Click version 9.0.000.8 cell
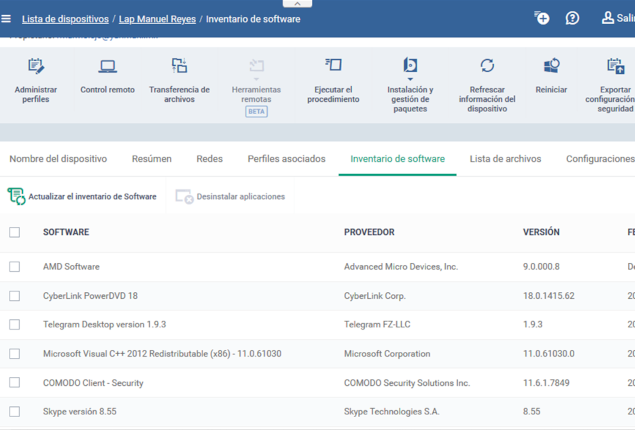The width and height of the screenshot is (635, 430). (x=541, y=266)
